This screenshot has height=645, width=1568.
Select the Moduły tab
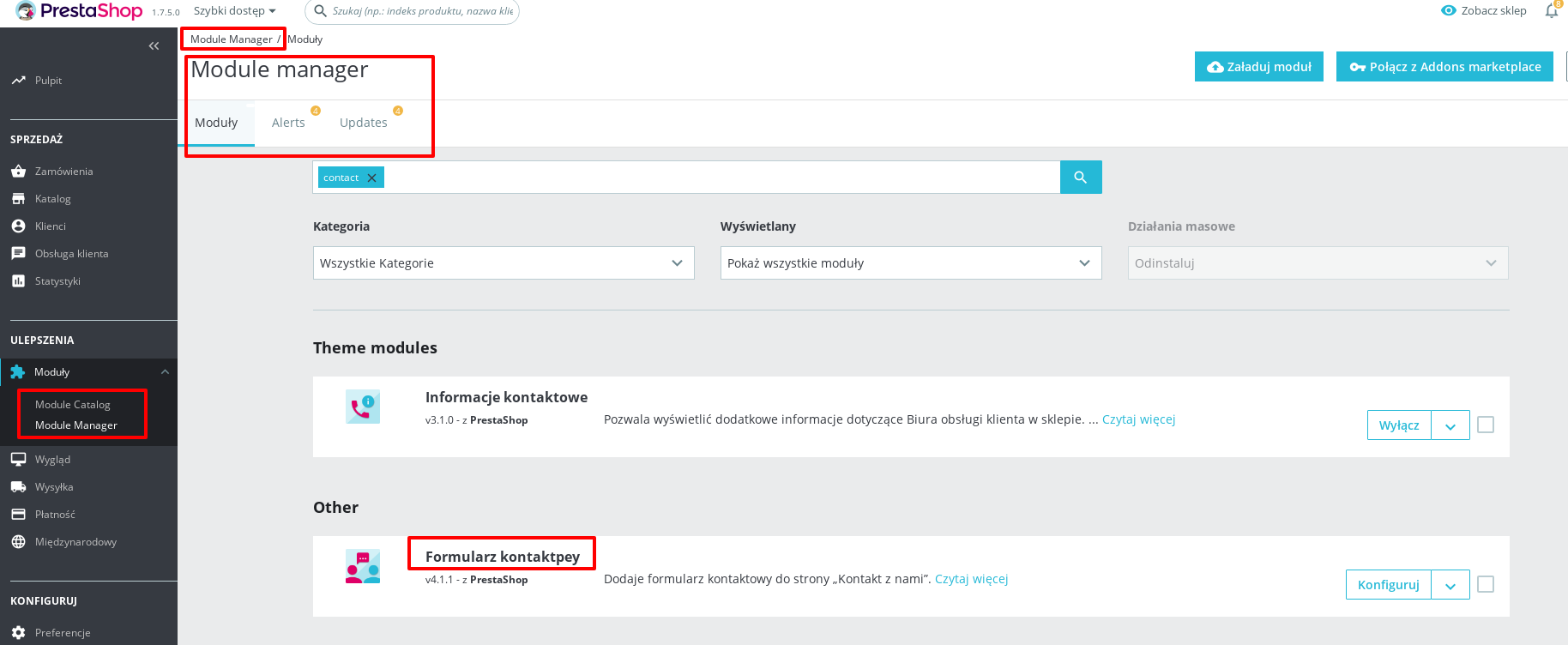point(216,123)
